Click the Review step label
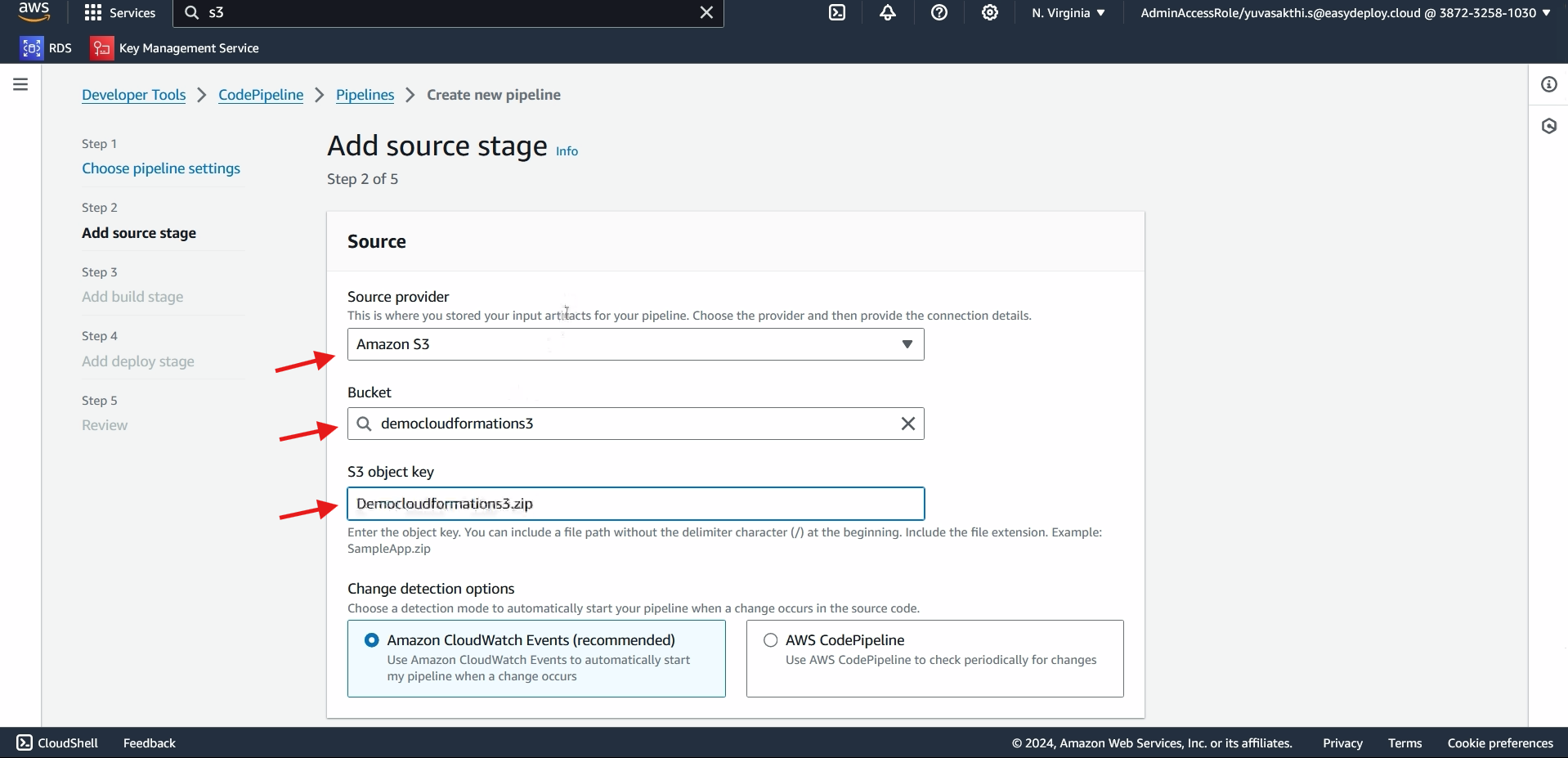The width and height of the screenshot is (1568, 758). pos(105,425)
